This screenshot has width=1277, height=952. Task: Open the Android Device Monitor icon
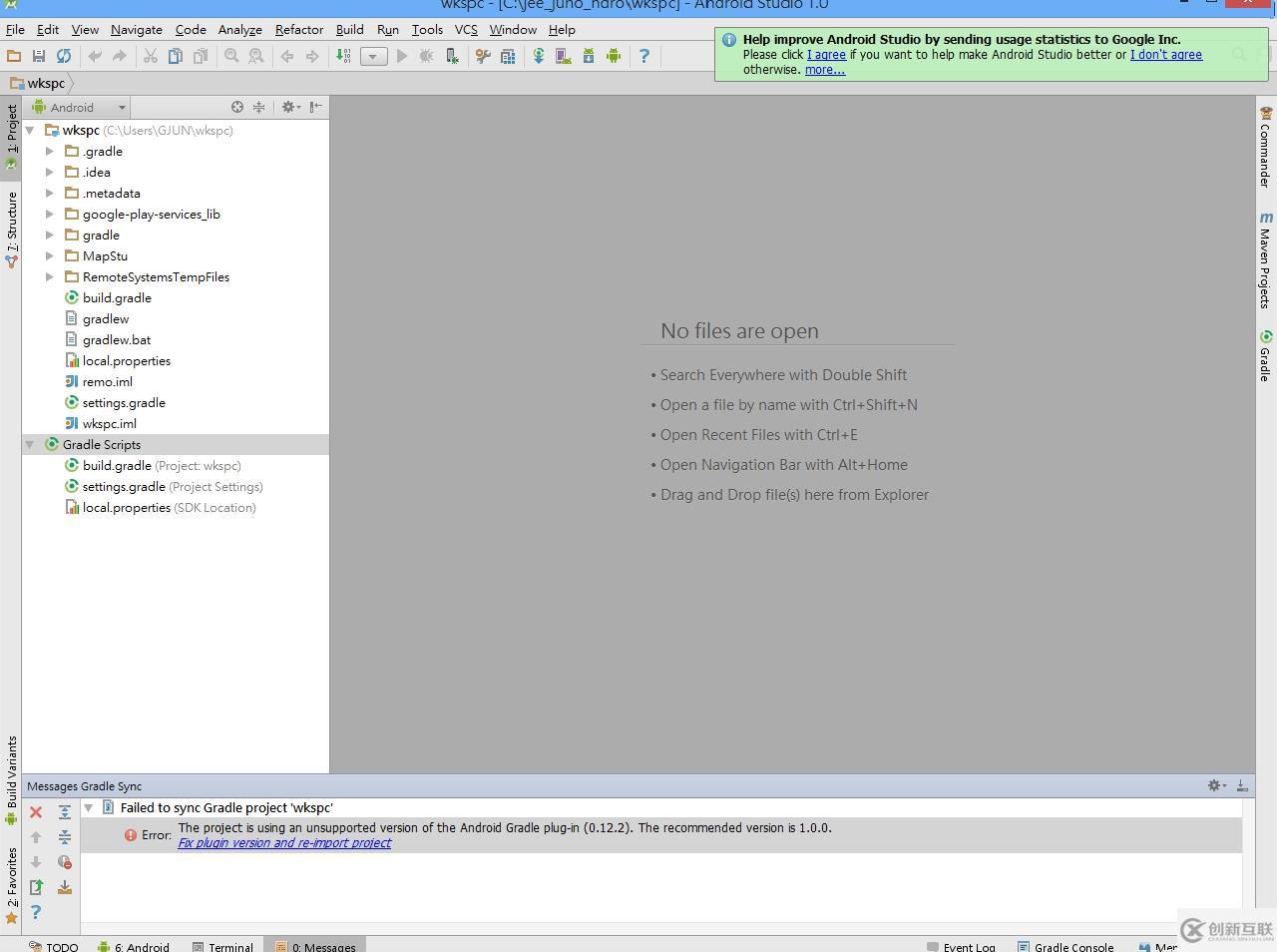[614, 56]
